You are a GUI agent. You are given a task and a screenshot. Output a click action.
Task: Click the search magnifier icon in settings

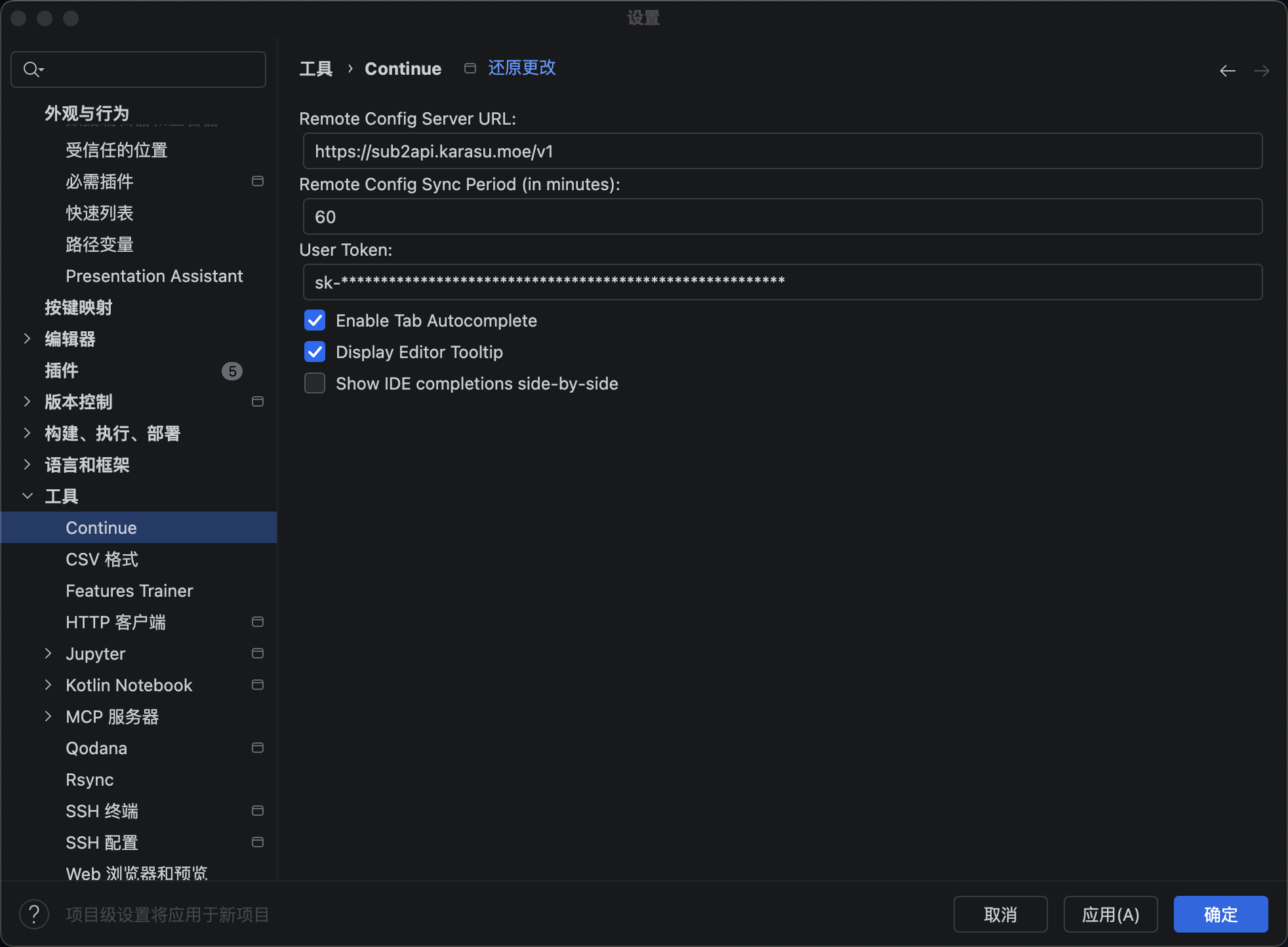[x=33, y=69]
